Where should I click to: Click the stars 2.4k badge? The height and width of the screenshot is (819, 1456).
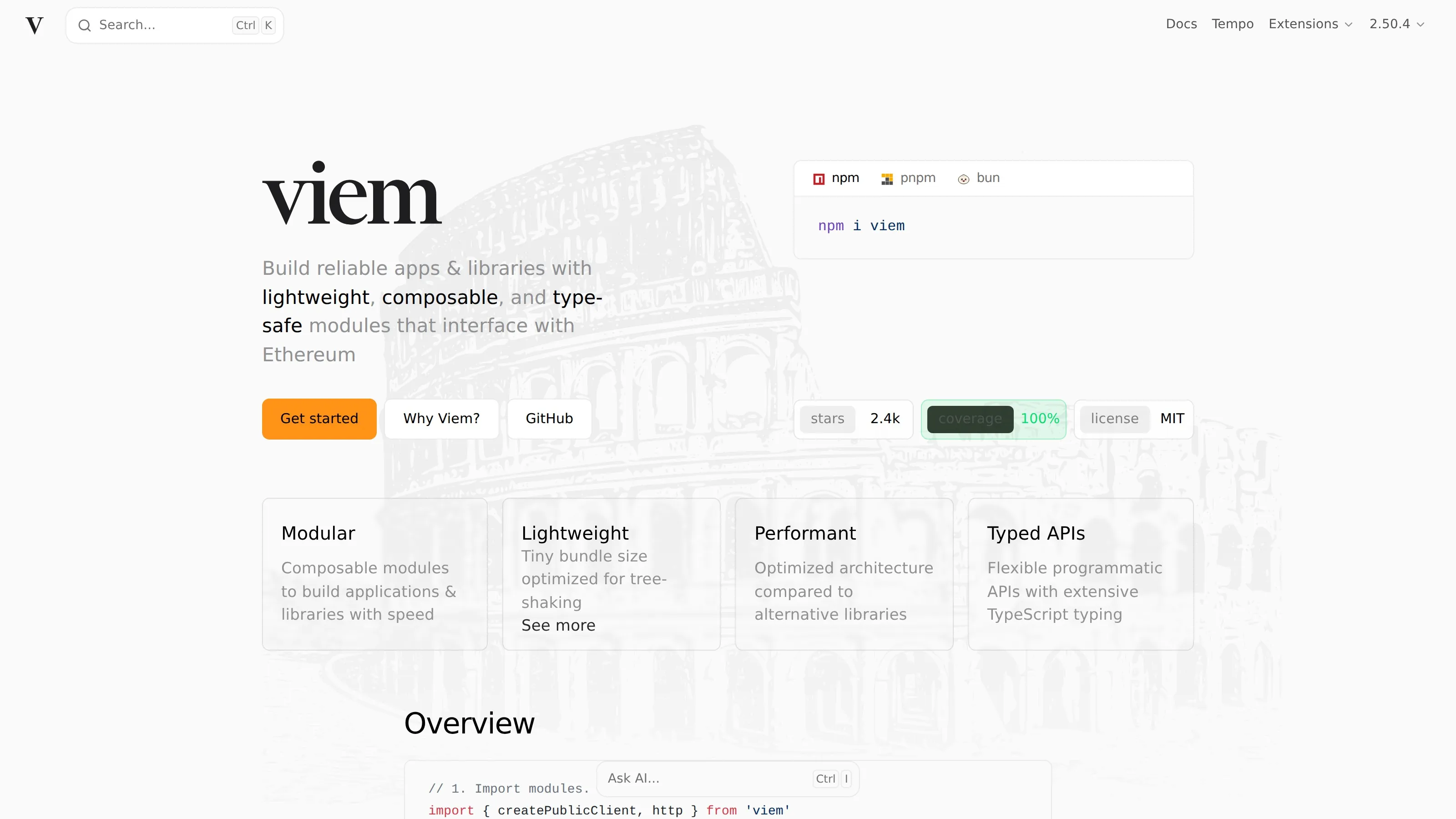click(x=854, y=419)
